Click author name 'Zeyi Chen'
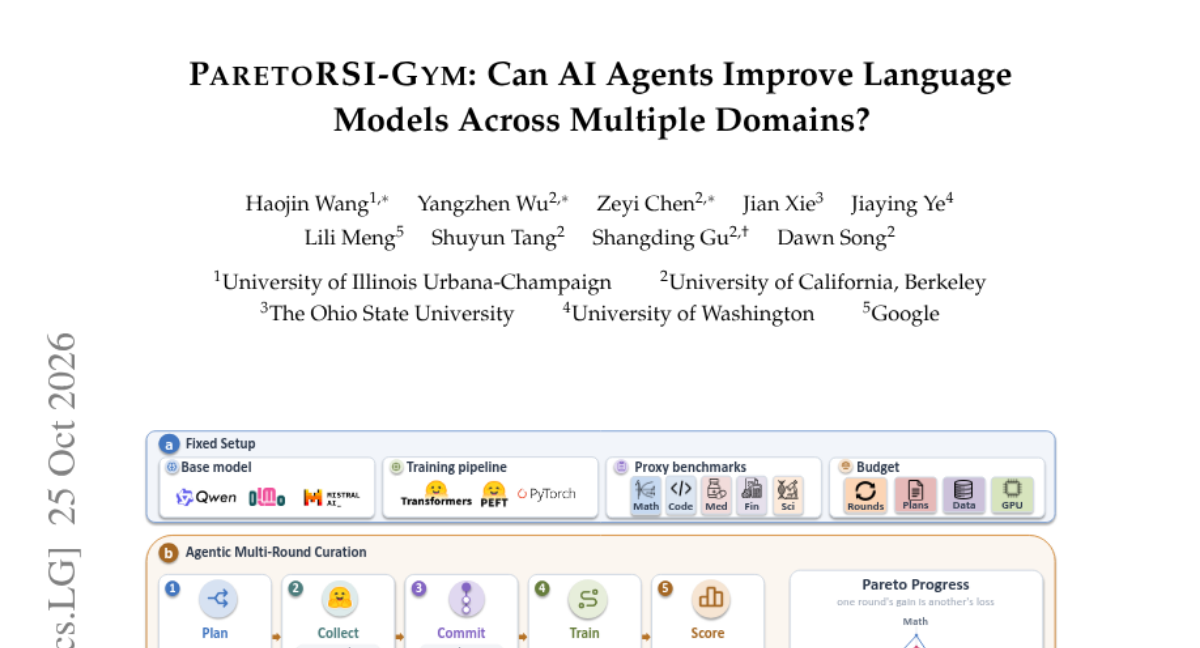1200x648 pixels. pos(645,204)
